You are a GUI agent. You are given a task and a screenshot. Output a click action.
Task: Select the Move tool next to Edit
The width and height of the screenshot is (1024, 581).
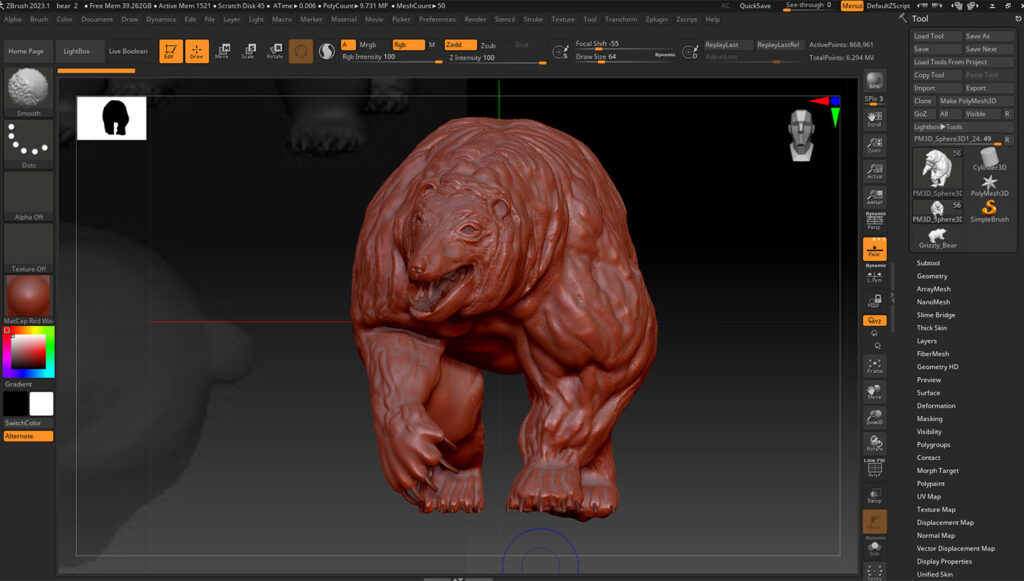coord(222,50)
